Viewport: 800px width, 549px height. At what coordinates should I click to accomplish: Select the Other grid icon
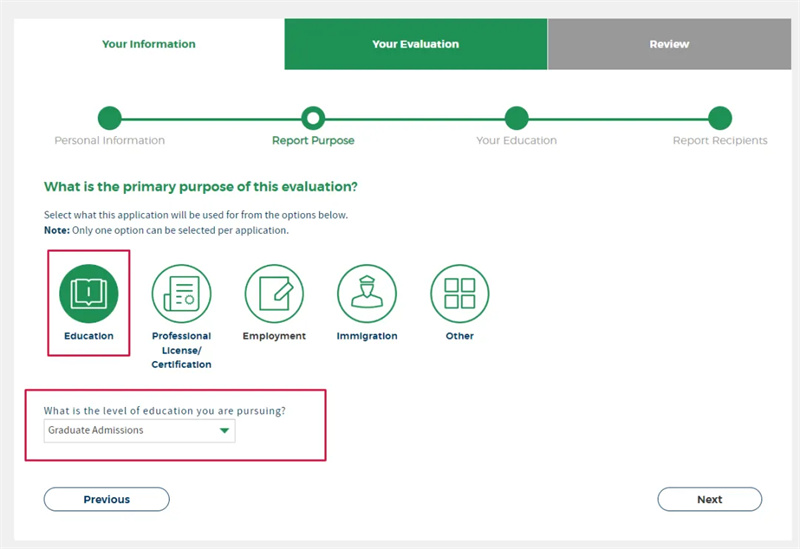click(x=459, y=293)
